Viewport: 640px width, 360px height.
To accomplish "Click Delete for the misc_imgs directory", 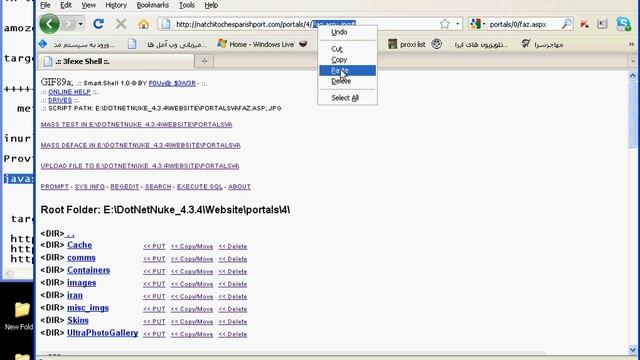I will 233,309.
